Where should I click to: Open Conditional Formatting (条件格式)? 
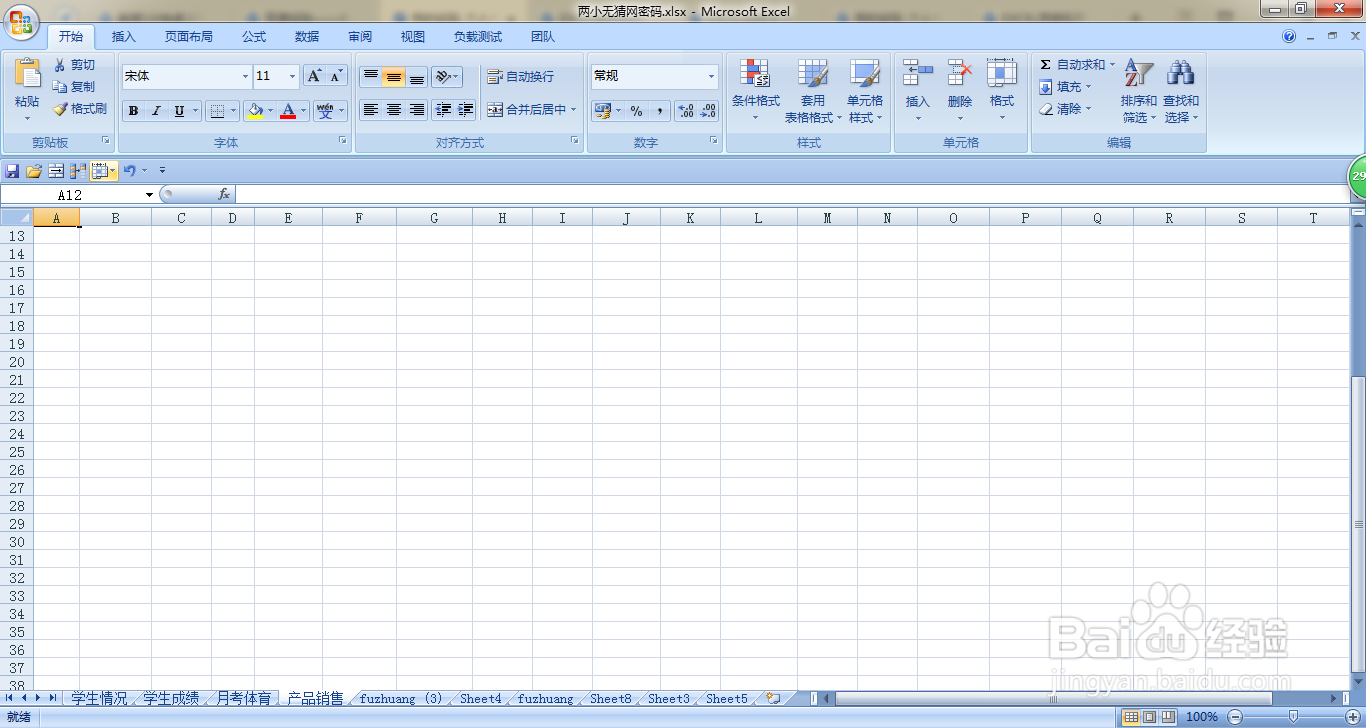click(x=755, y=90)
